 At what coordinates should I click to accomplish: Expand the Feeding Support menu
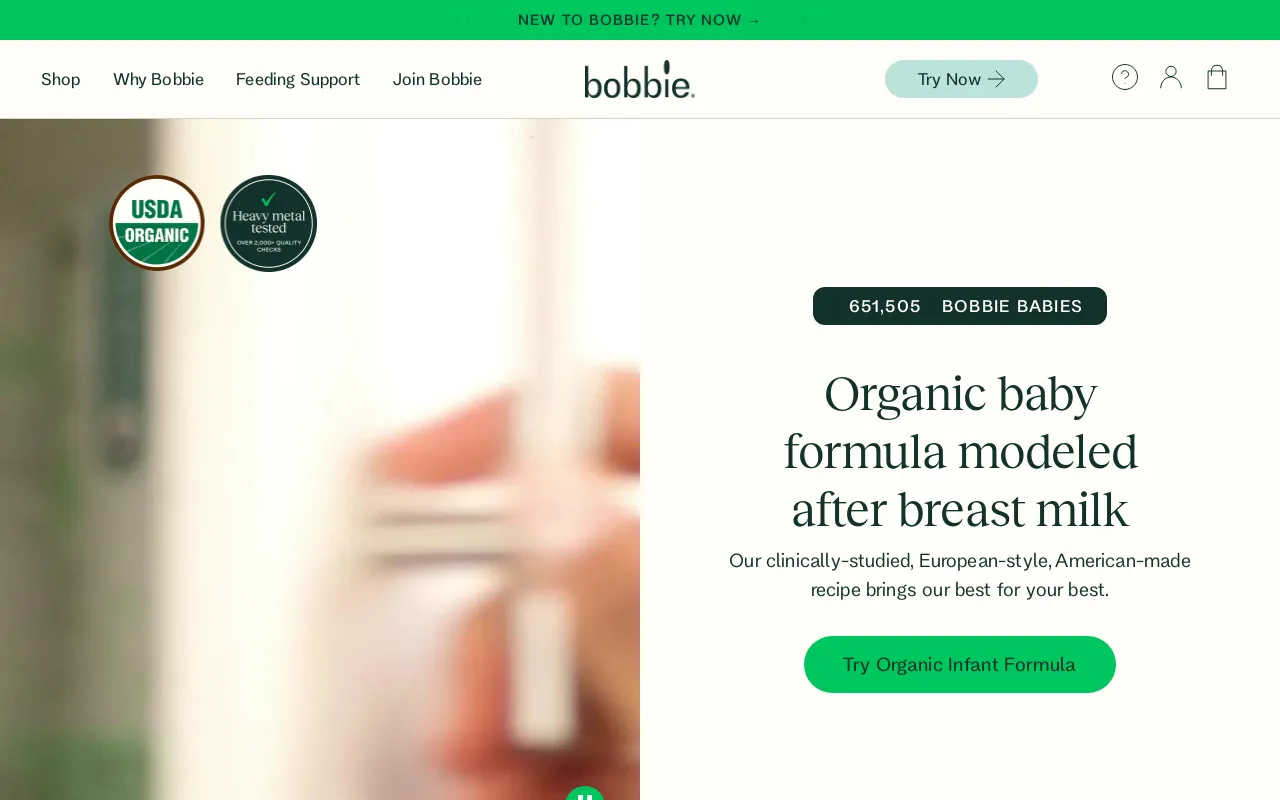tap(298, 79)
